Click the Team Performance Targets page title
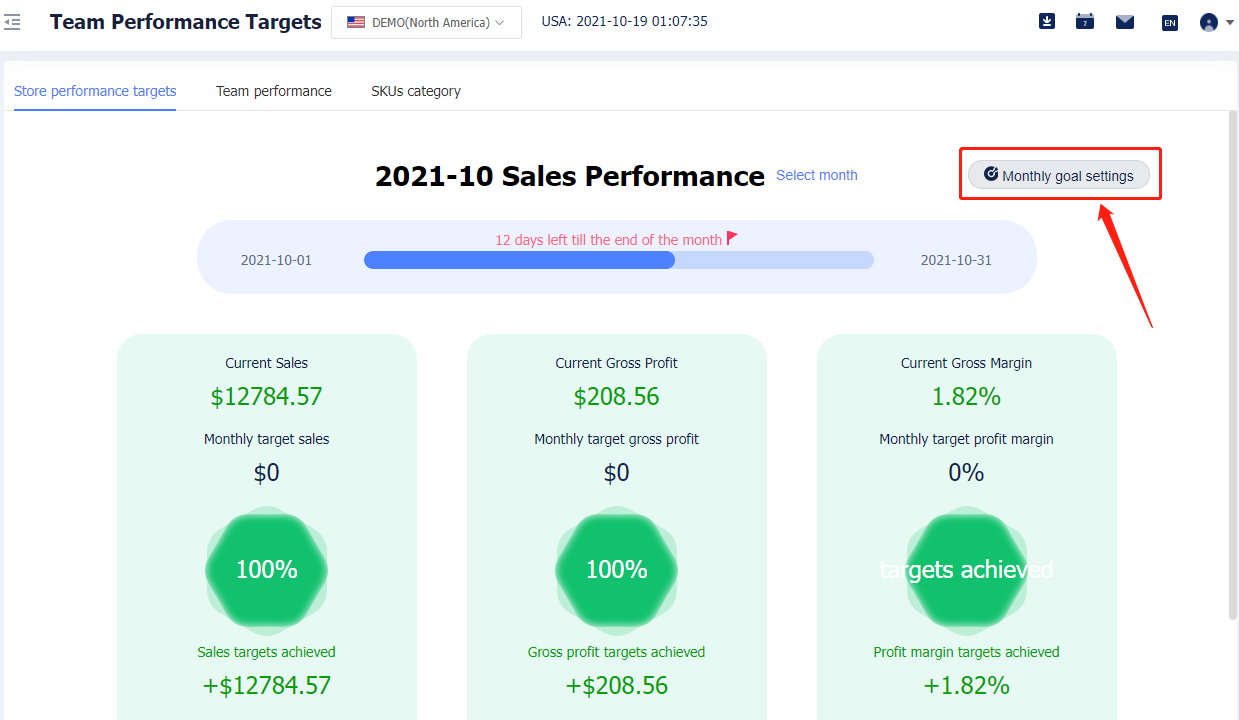 pos(186,21)
